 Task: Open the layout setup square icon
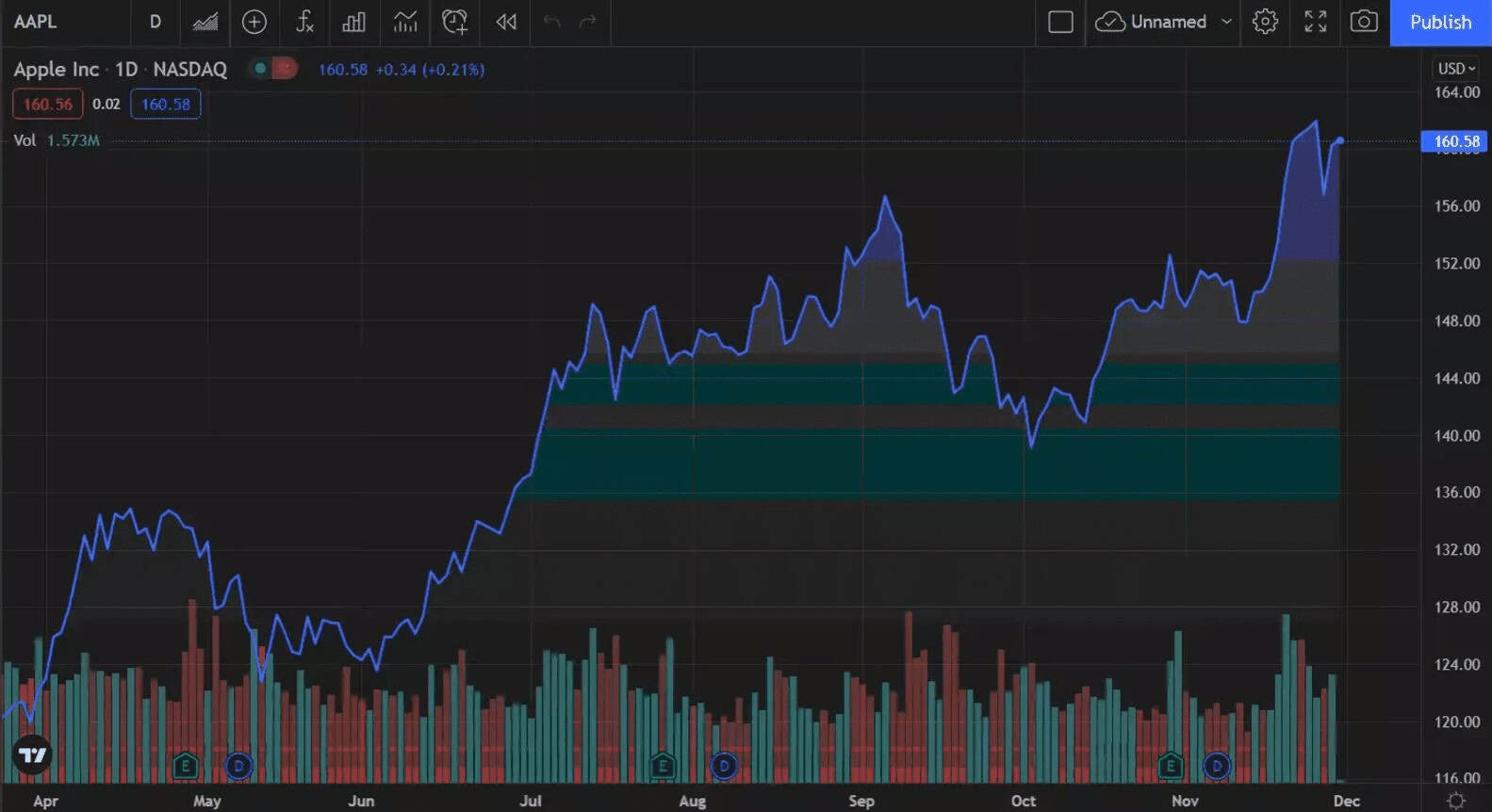(x=1060, y=22)
